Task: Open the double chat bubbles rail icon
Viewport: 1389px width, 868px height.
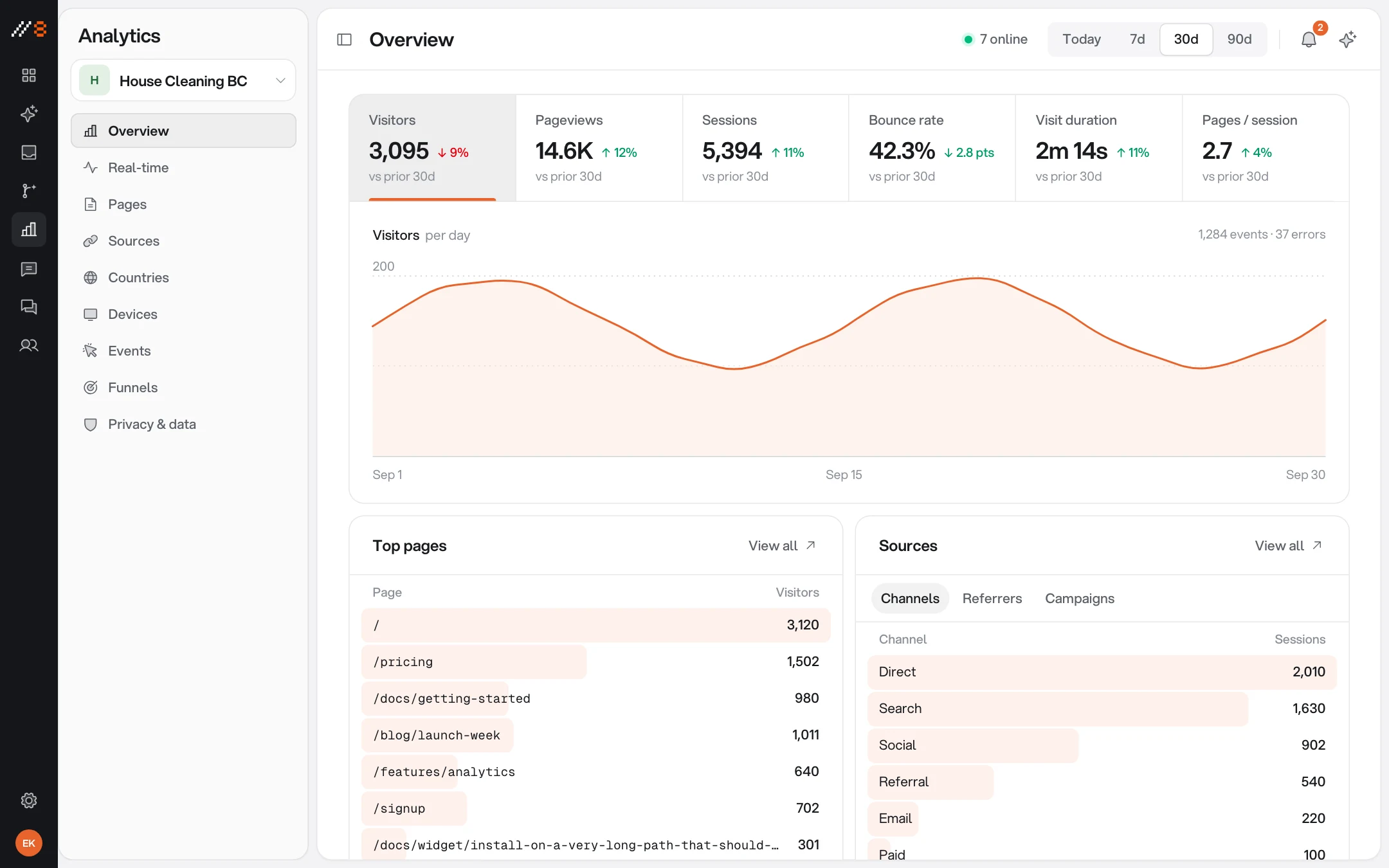Action: point(29,307)
